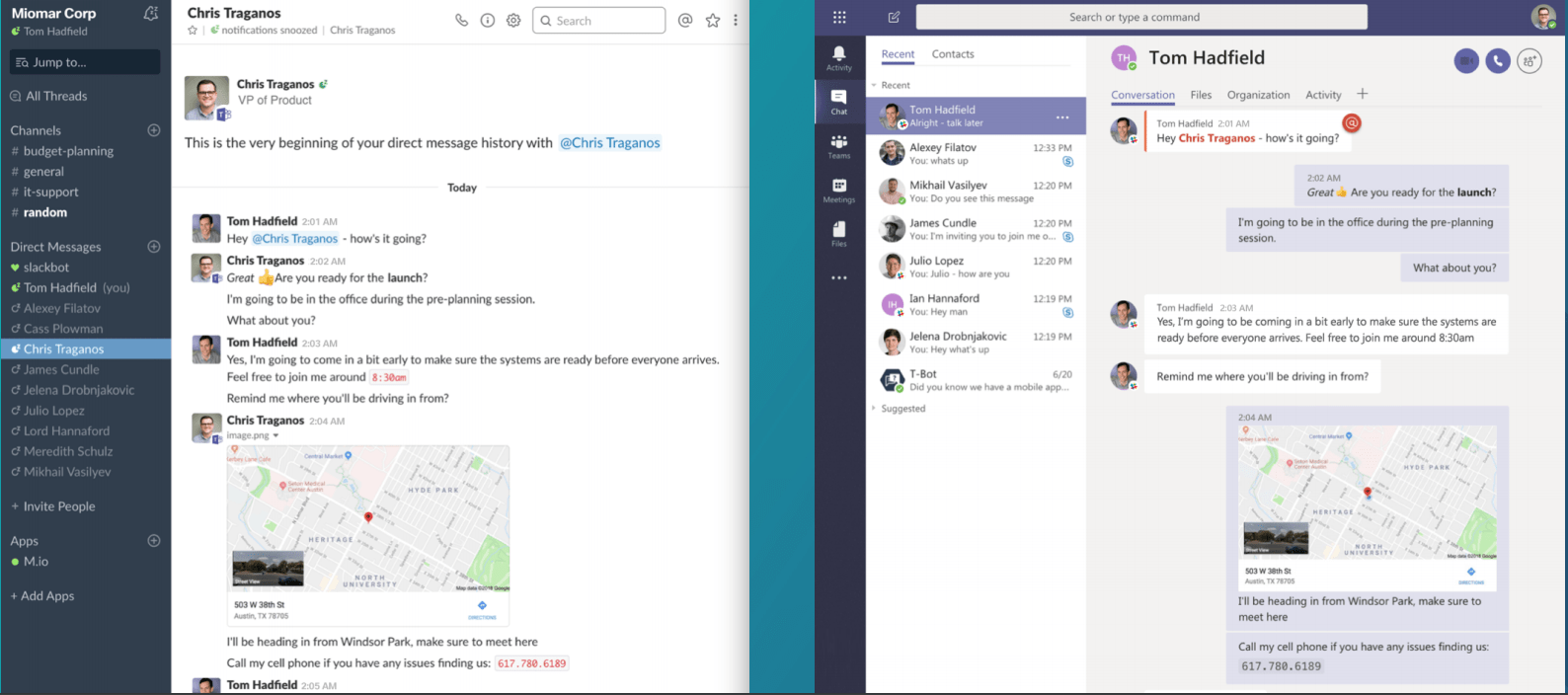Add people to Teams conversation
Screen dimensions: 1568x695
pos(1529,61)
